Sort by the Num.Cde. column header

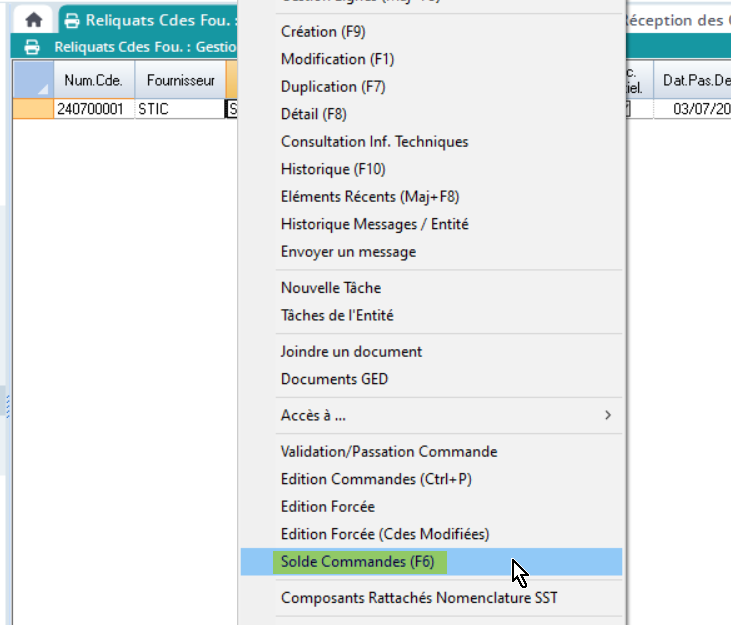click(x=92, y=79)
